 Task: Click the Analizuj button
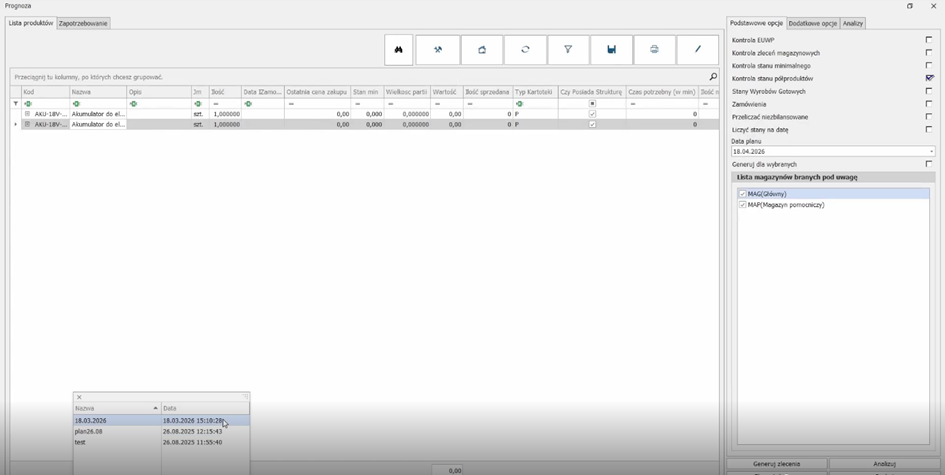click(x=884, y=464)
